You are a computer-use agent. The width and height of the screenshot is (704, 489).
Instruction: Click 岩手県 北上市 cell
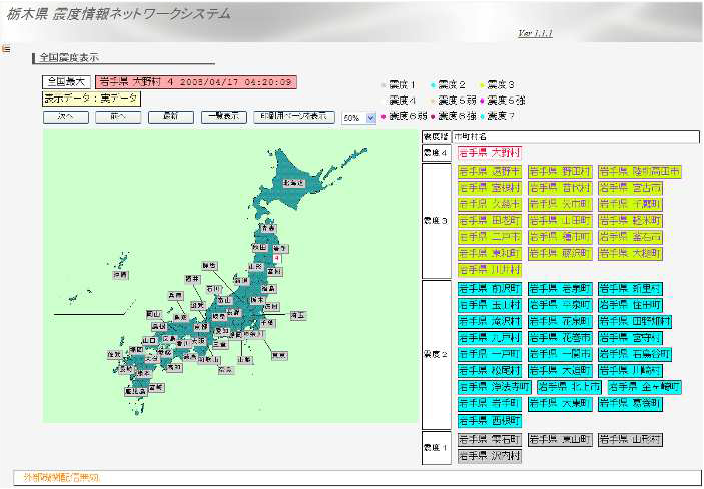click(569, 387)
